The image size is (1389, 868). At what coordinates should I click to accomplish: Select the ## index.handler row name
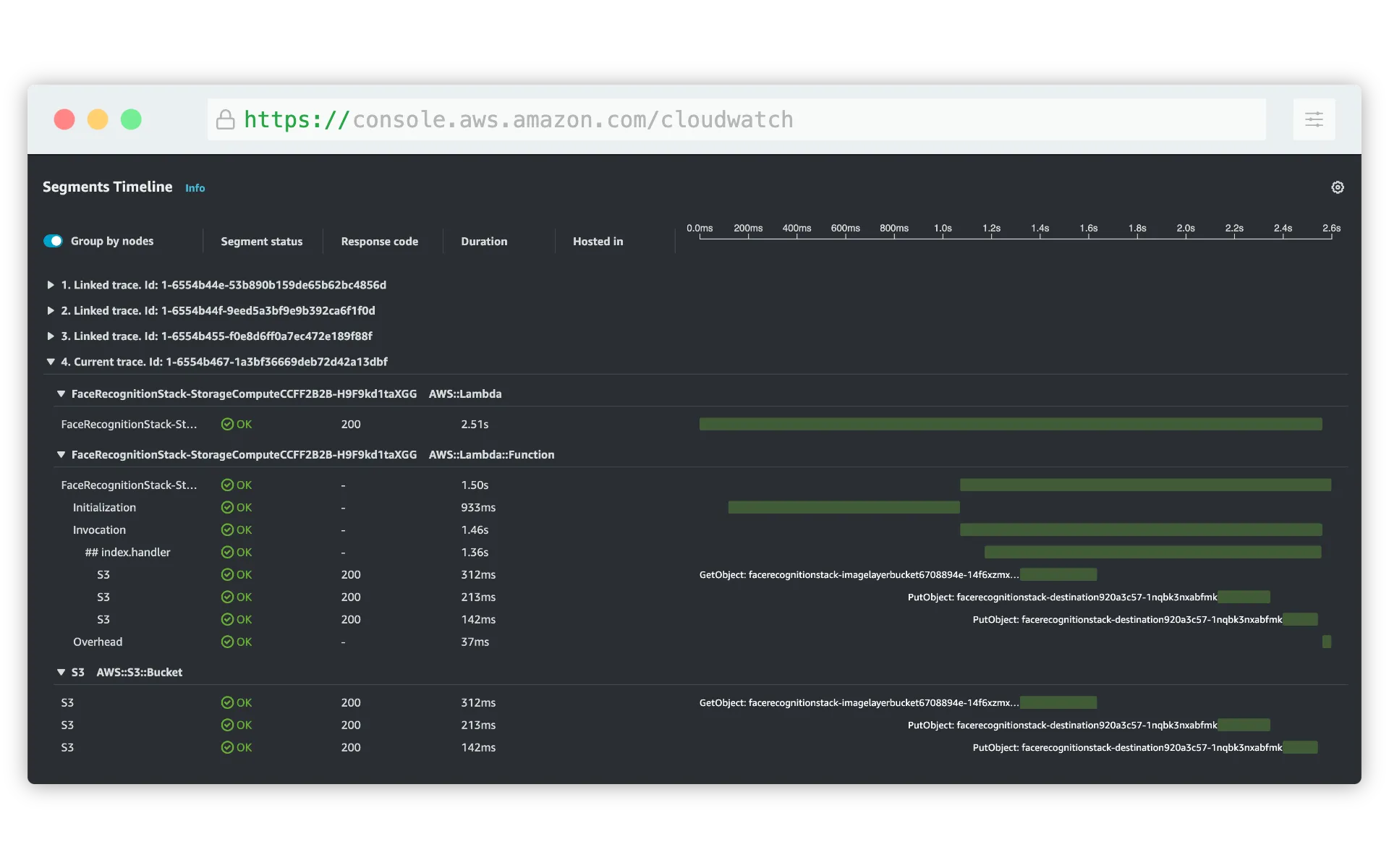coord(128,553)
